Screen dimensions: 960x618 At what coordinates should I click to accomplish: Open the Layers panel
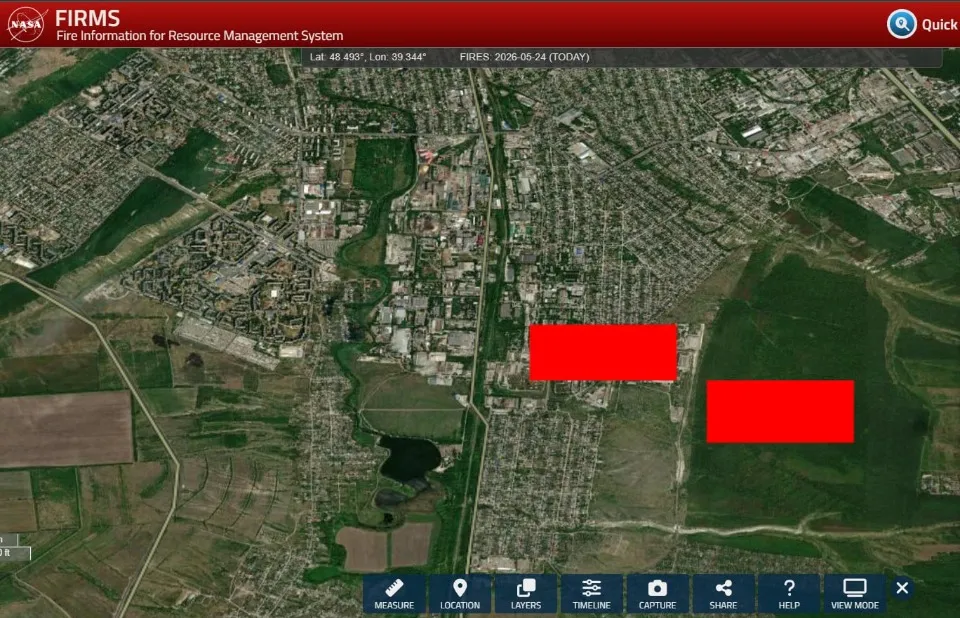[x=526, y=593]
